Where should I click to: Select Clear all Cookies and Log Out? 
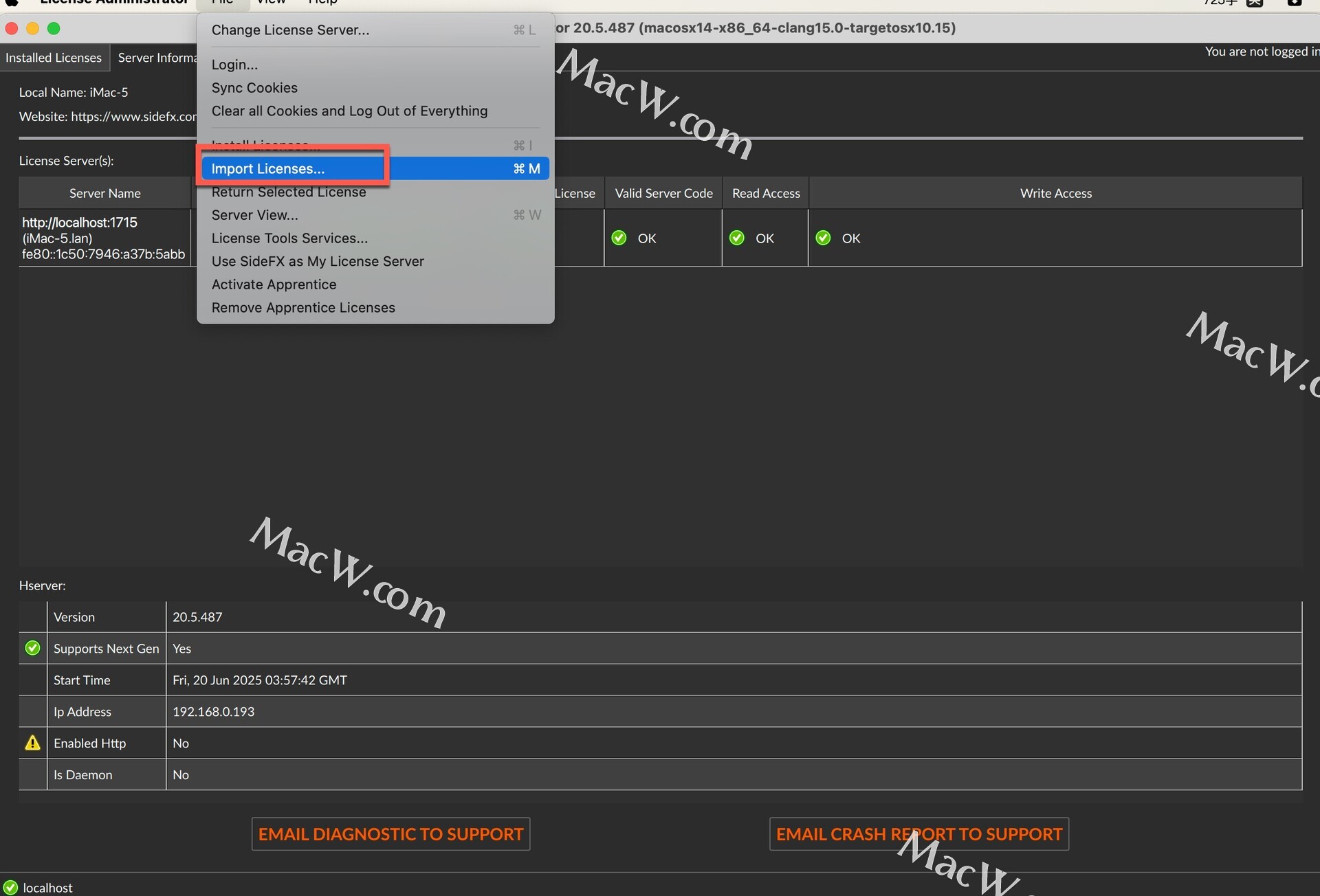(x=349, y=111)
